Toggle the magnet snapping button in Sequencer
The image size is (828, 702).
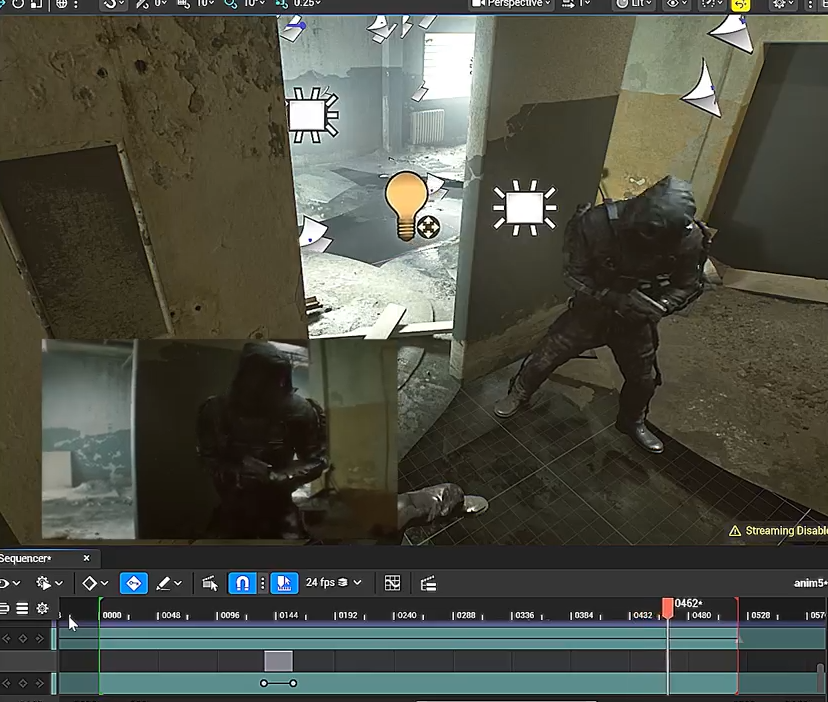point(241,583)
